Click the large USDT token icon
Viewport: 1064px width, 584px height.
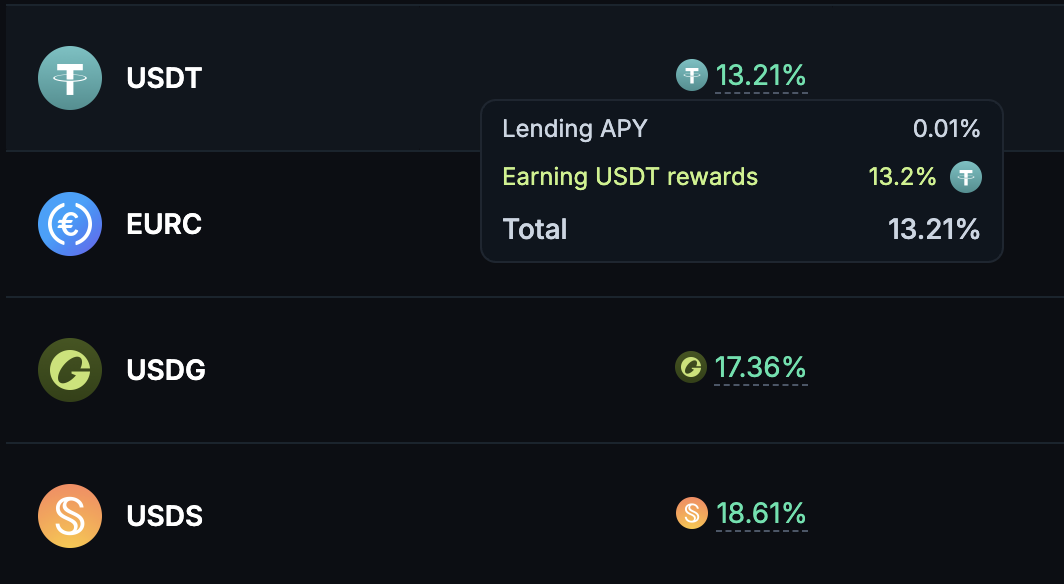point(70,78)
